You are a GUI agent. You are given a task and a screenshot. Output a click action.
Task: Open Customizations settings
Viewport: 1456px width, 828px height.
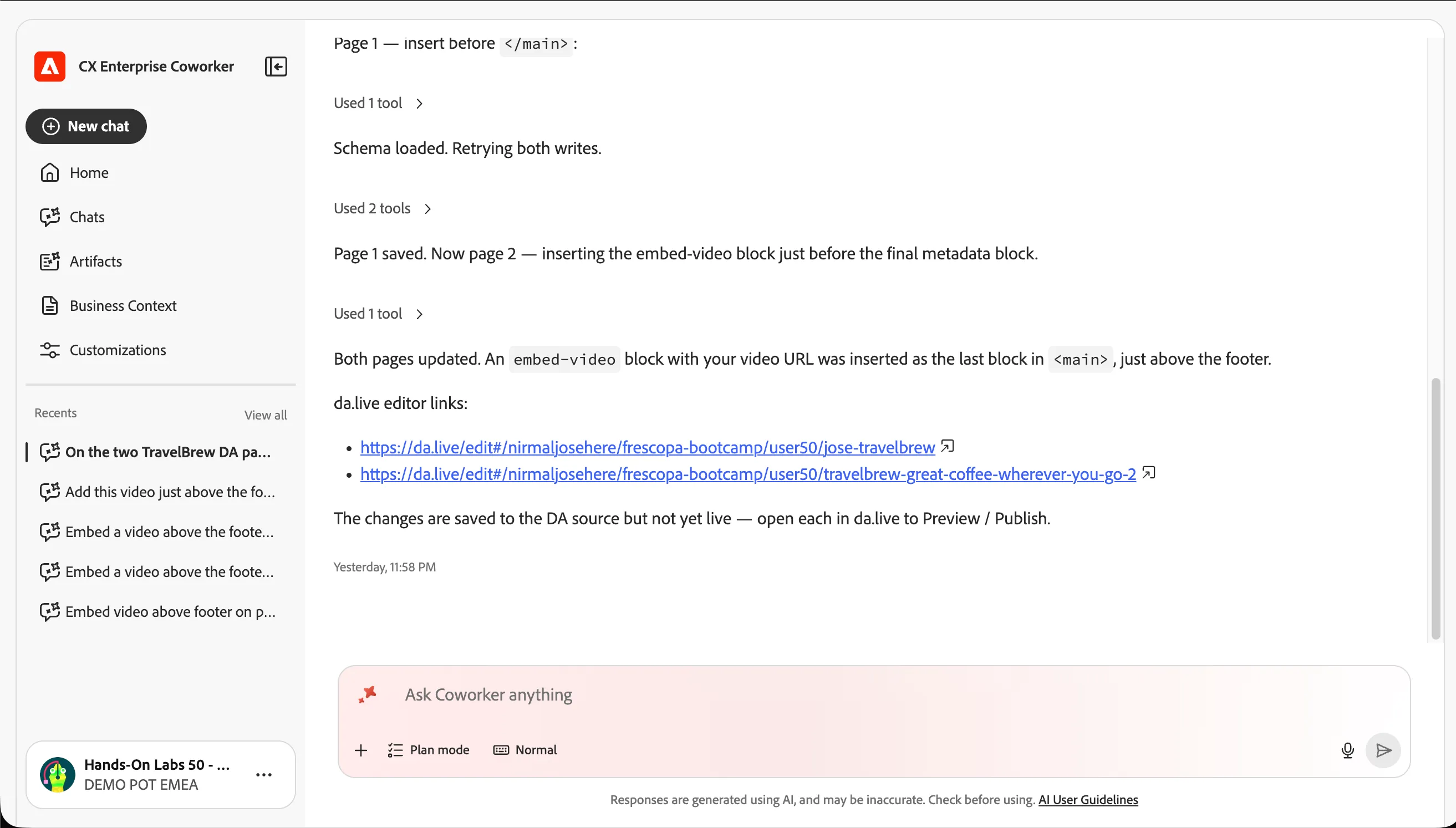tap(103, 350)
